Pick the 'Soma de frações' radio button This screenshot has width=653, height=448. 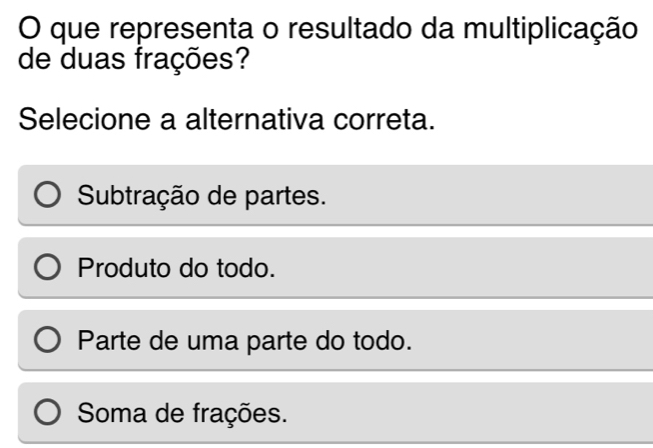coord(49,412)
